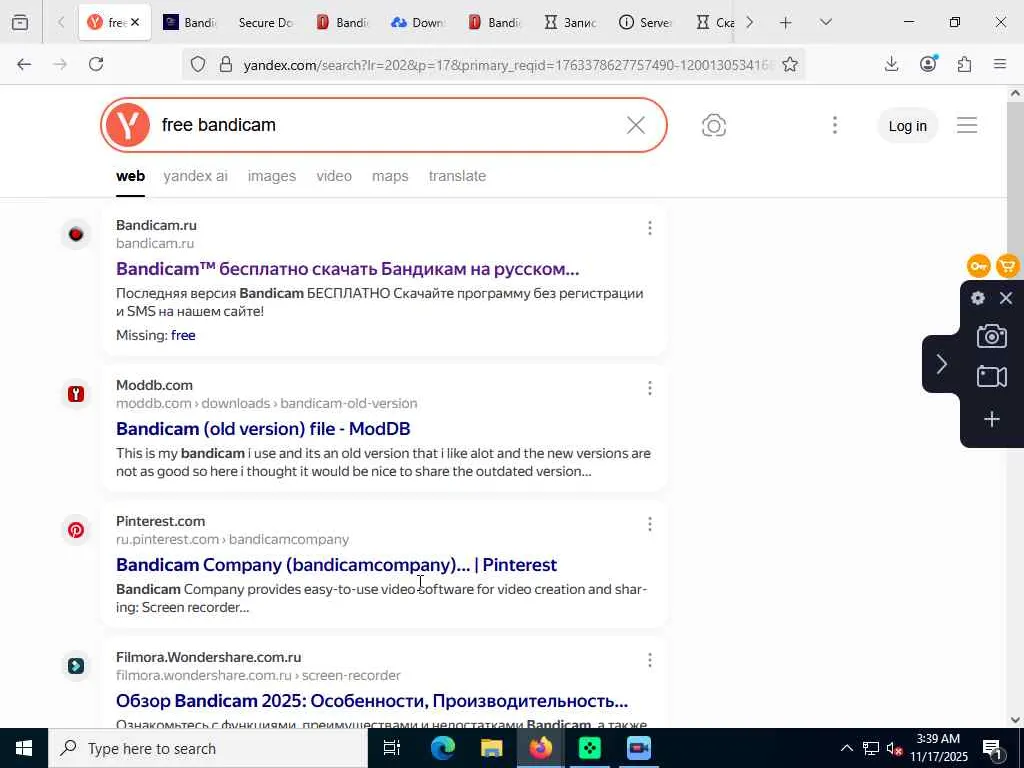Open Bandicam (old version) file - ModDB link
This screenshot has height=768, width=1024.
(x=263, y=428)
